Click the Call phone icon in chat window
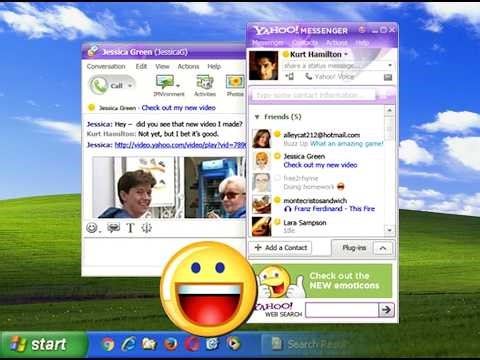Image resolution: width=480 pixels, height=360 pixels. coord(99,85)
